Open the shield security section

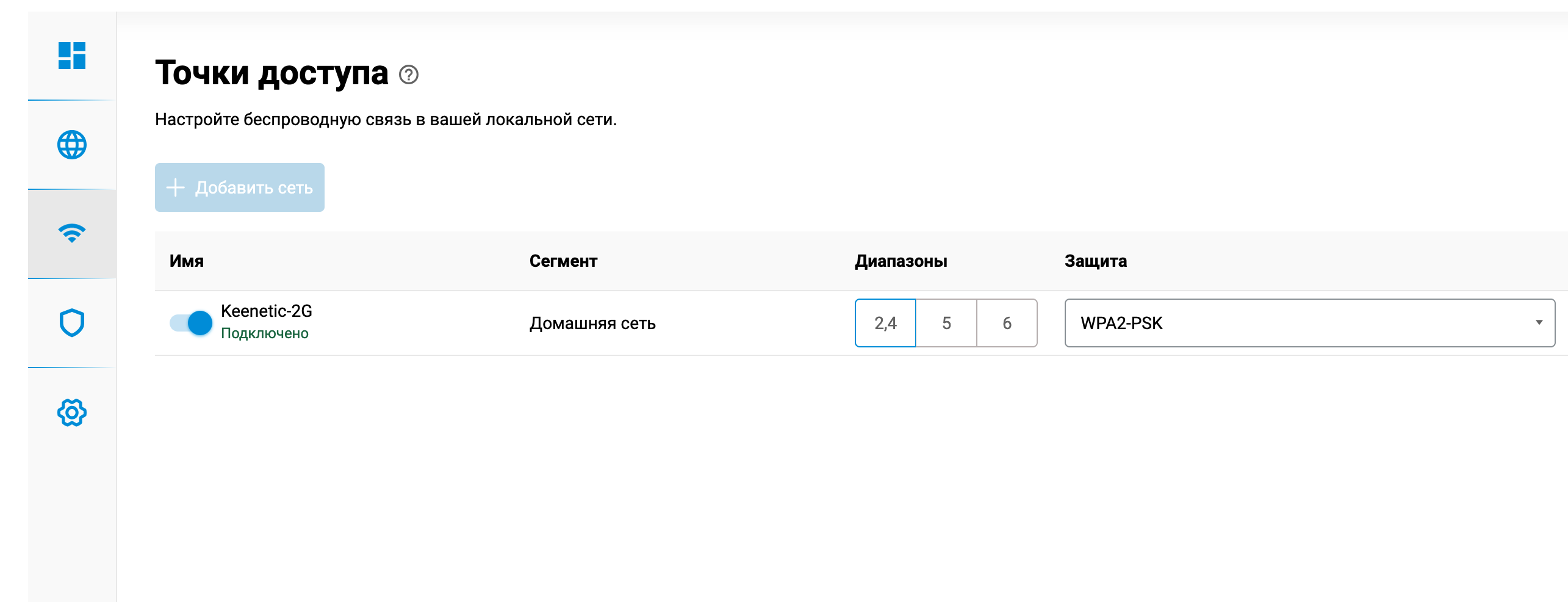[x=71, y=323]
